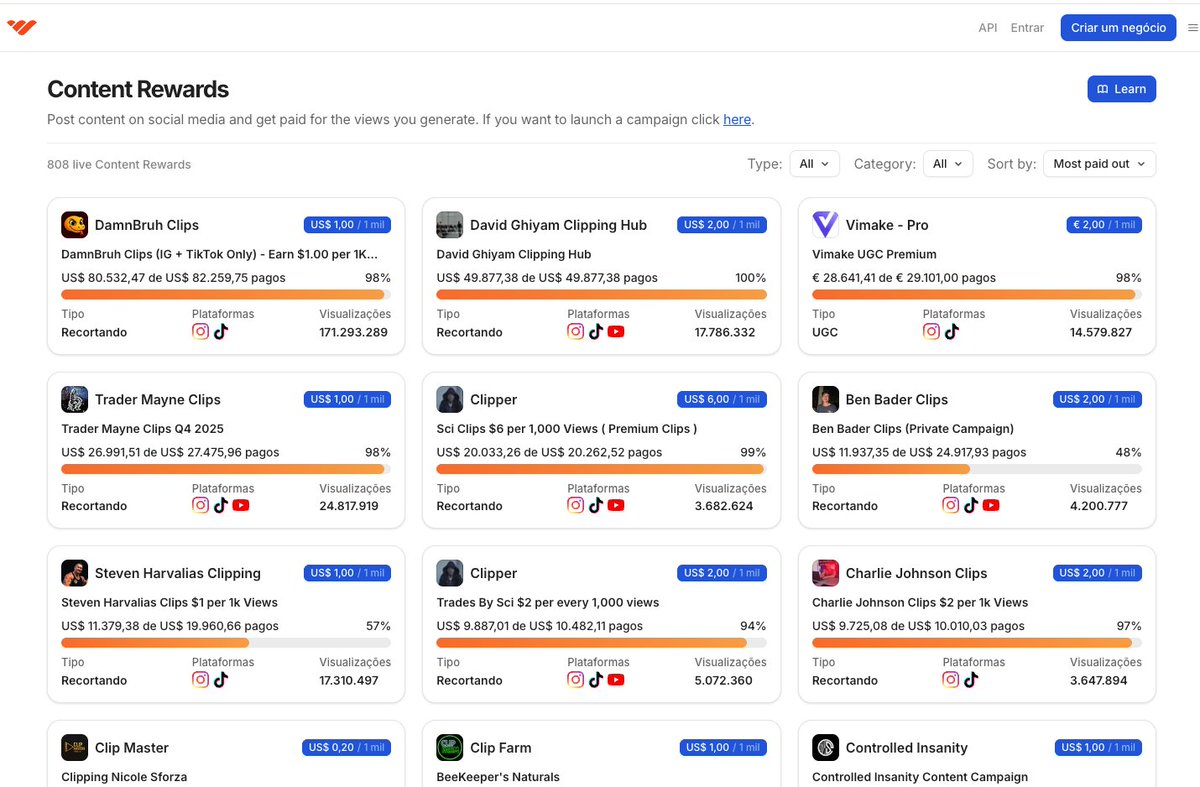Click '808 live Content Rewards' text
Screen dimensions: 1200x787
click(119, 164)
